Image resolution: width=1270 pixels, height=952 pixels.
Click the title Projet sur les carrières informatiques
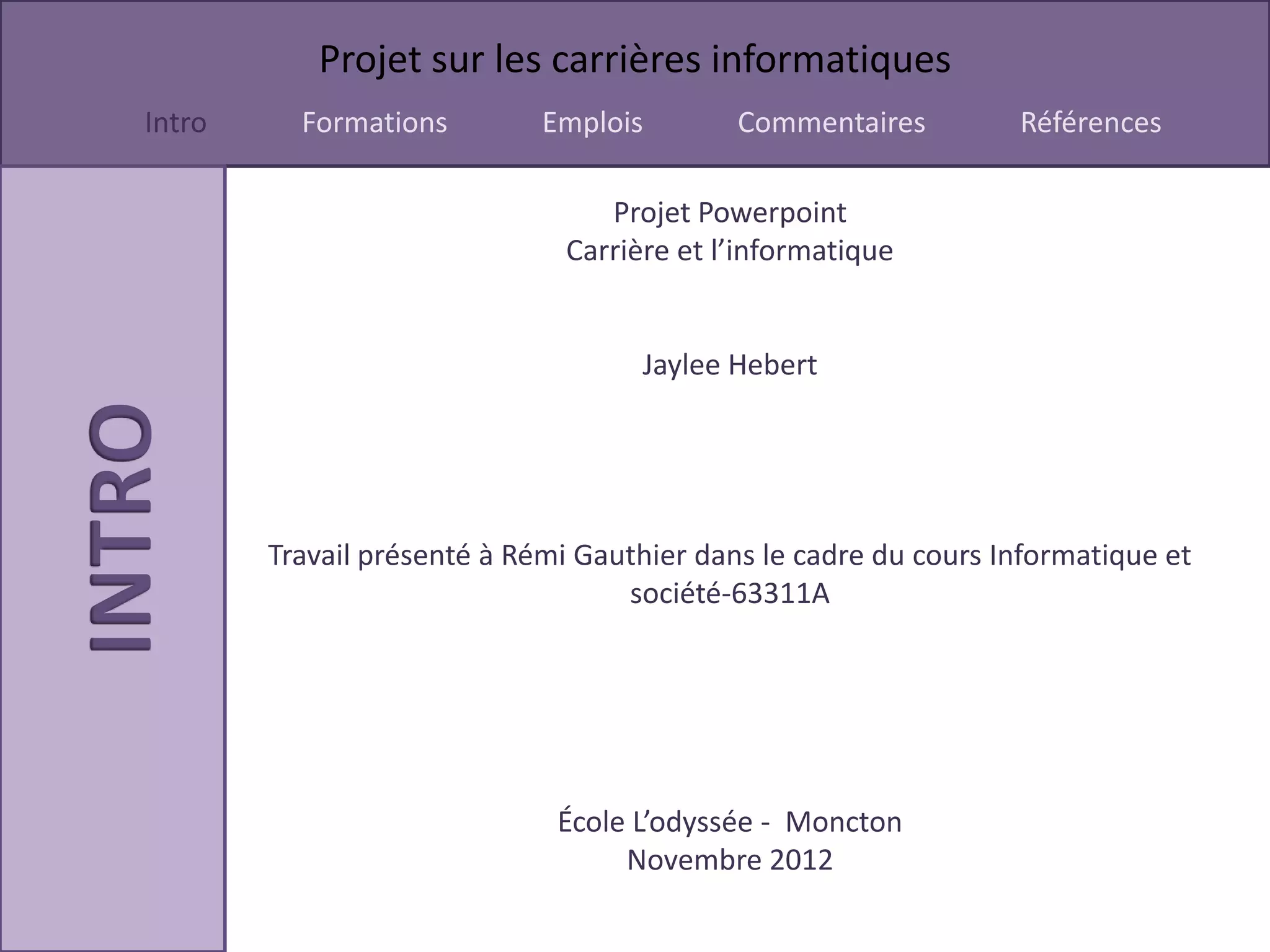[634, 59]
